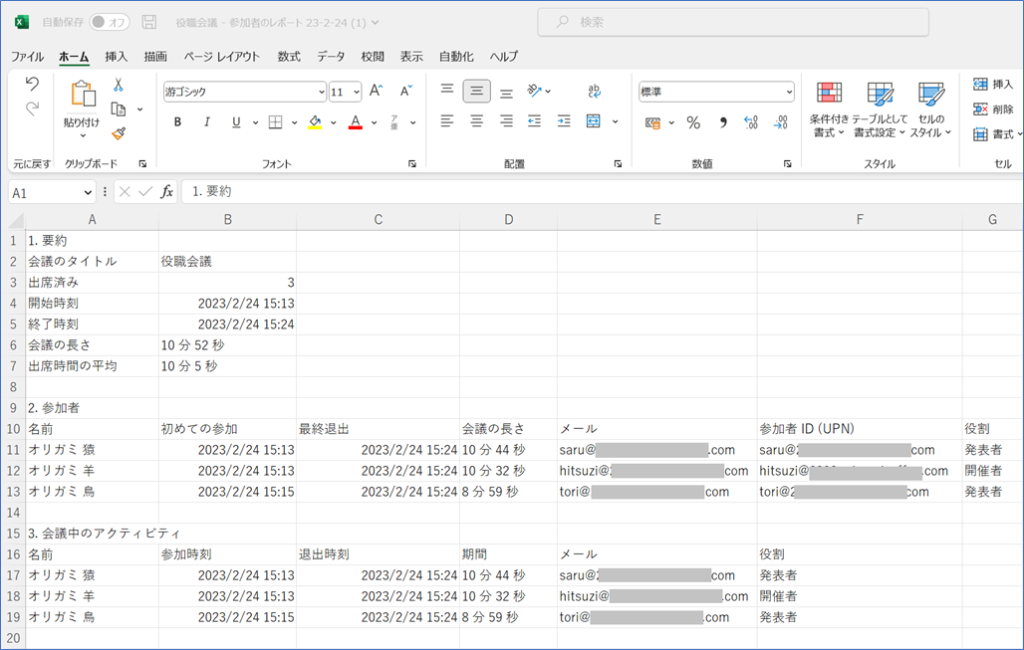The width and height of the screenshot is (1024, 650).
Task: Click the Undo arrow icon
Action: pos(32,84)
